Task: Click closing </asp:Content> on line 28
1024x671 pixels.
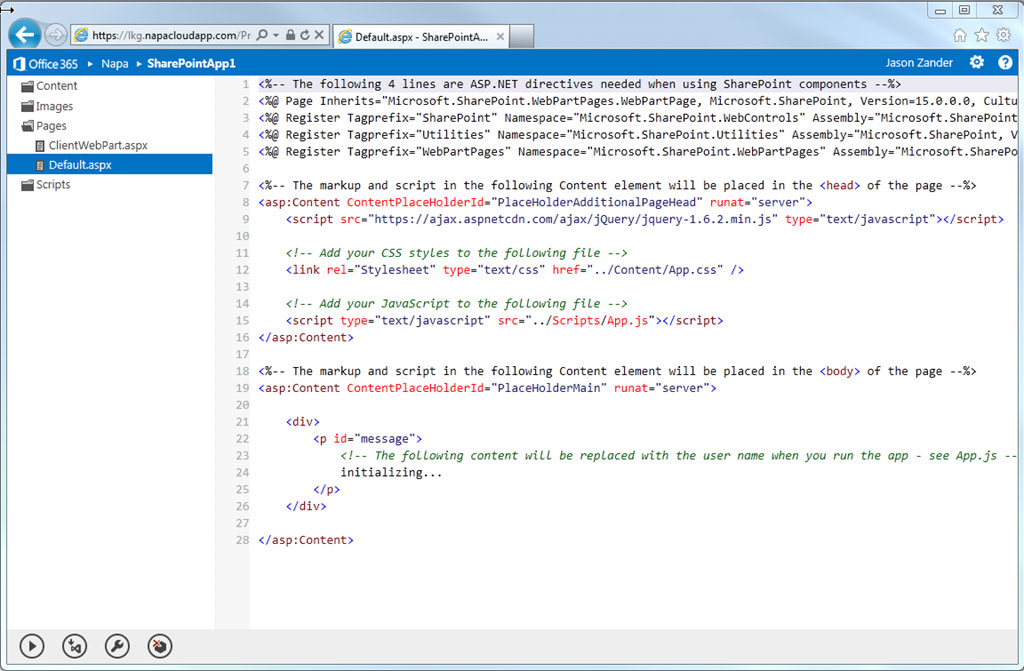Action: coord(306,540)
